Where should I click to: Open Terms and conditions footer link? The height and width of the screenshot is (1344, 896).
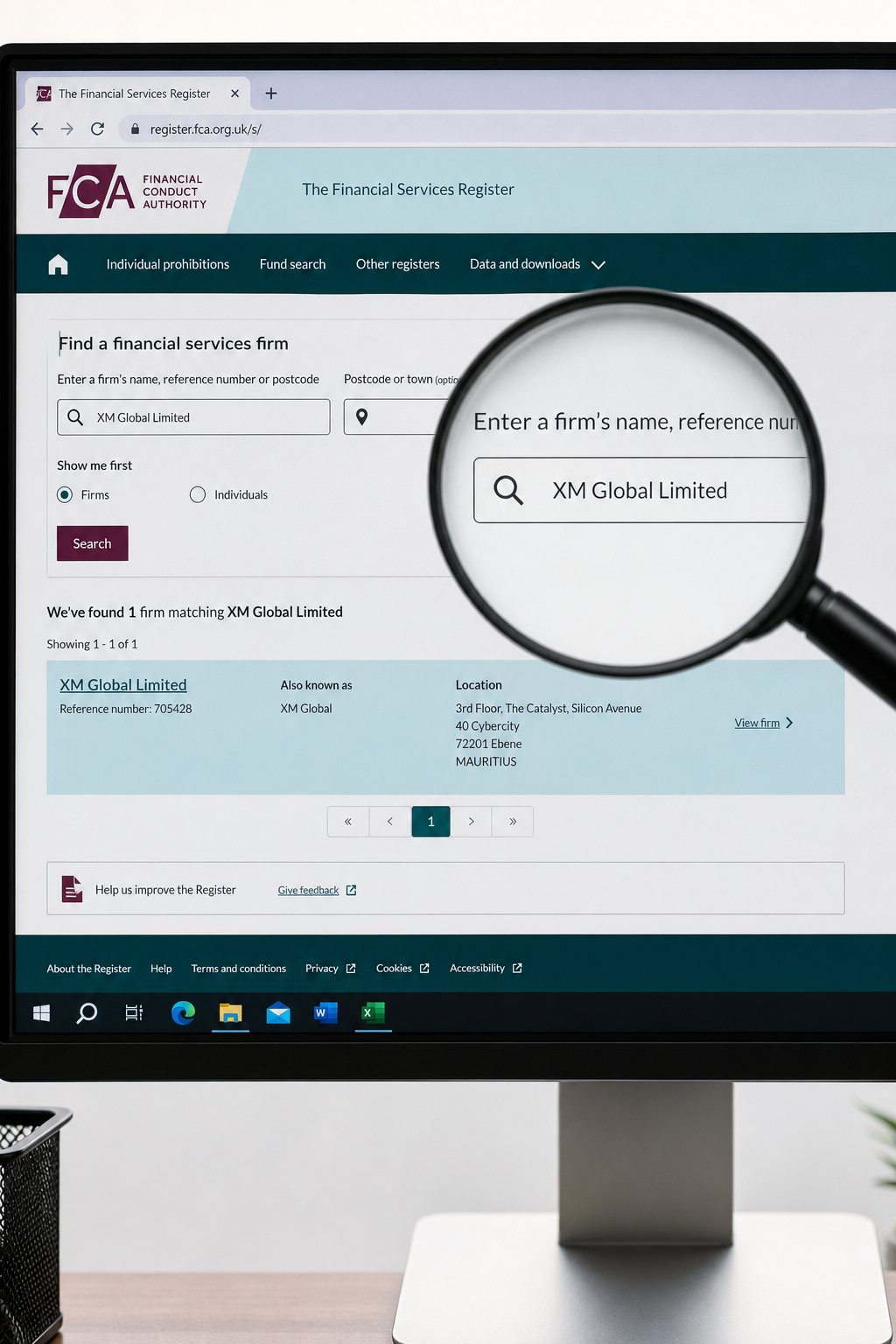239,969
